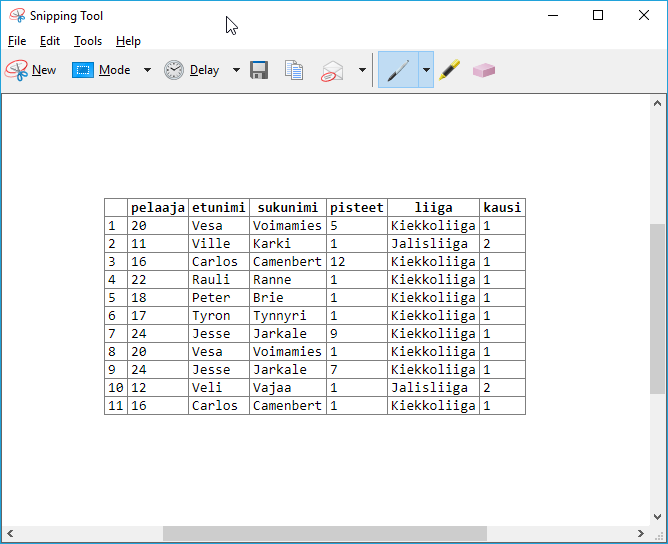Open the File menu
This screenshot has width=668, height=544.
click(17, 41)
